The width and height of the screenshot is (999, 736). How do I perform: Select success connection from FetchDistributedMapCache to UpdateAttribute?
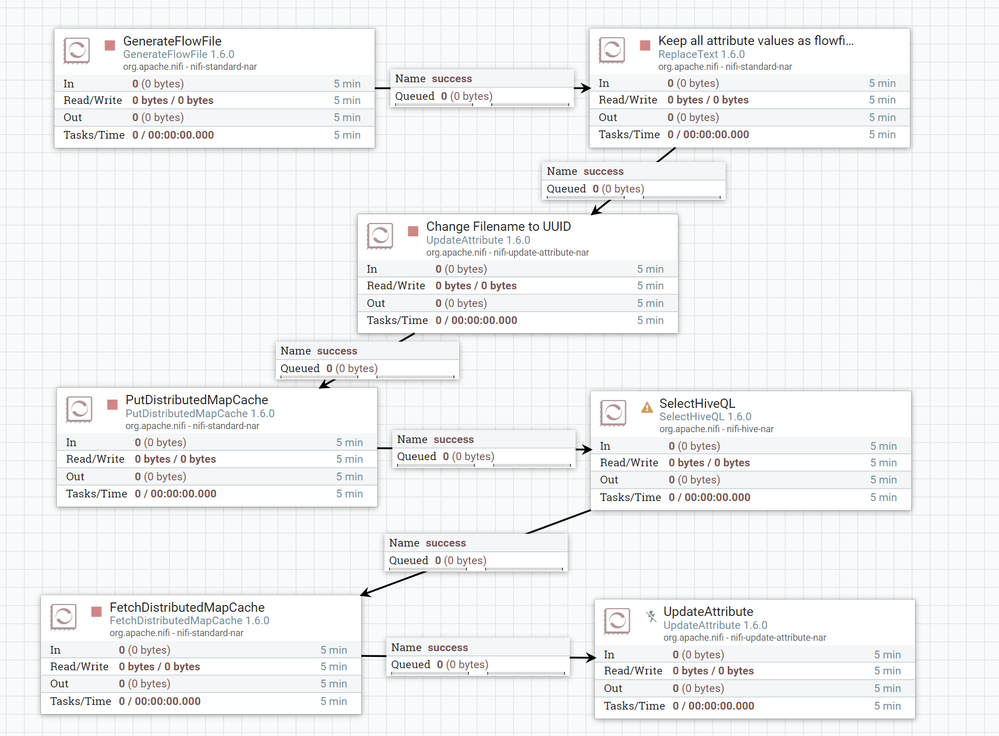478,656
